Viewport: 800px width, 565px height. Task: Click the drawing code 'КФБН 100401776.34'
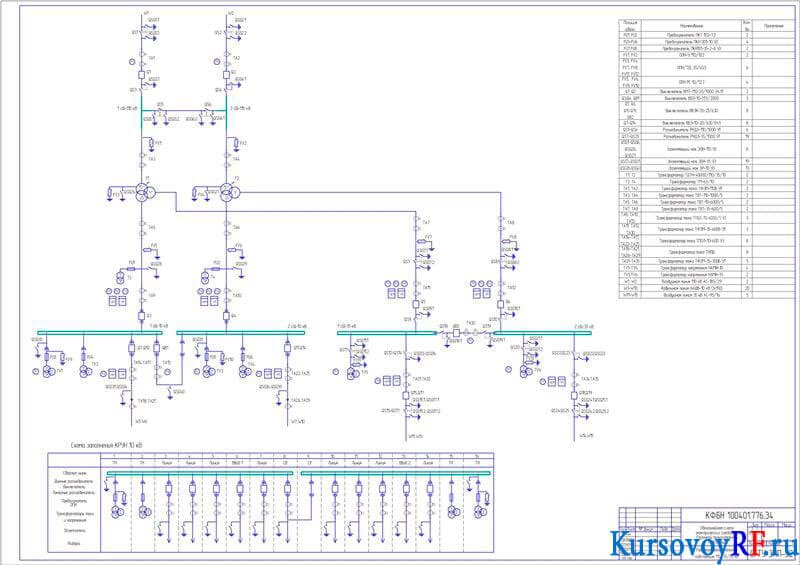739,515
